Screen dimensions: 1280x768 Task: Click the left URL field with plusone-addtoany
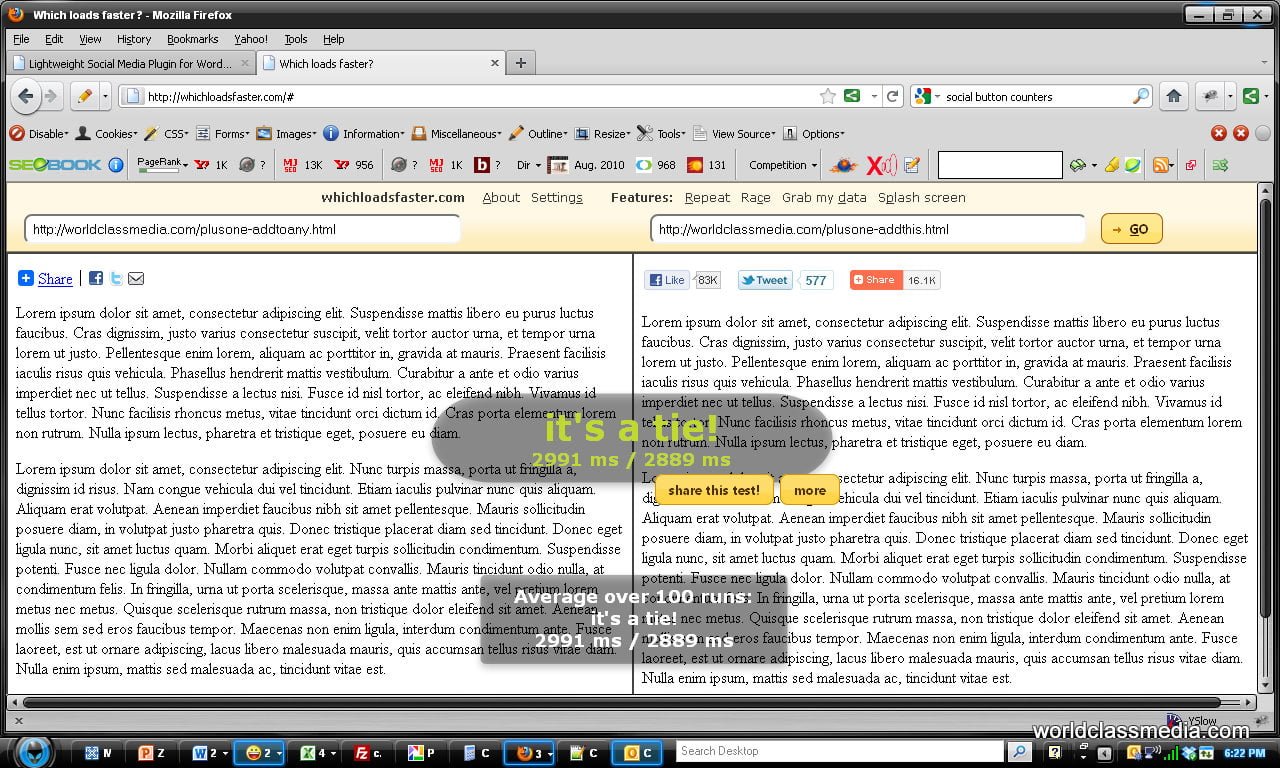[x=242, y=229]
